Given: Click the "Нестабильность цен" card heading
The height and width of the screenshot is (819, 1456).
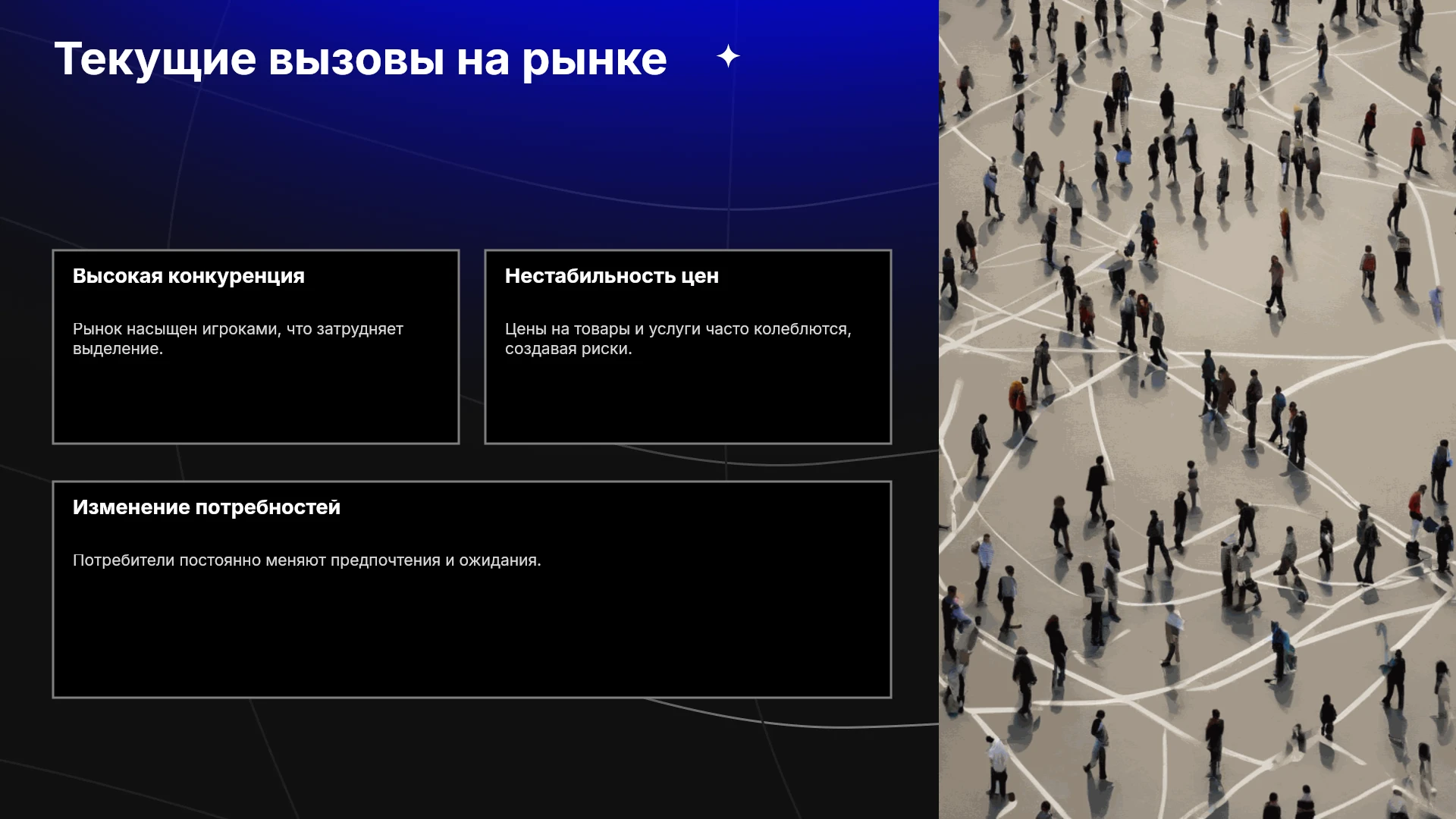Looking at the screenshot, I should [612, 276].
